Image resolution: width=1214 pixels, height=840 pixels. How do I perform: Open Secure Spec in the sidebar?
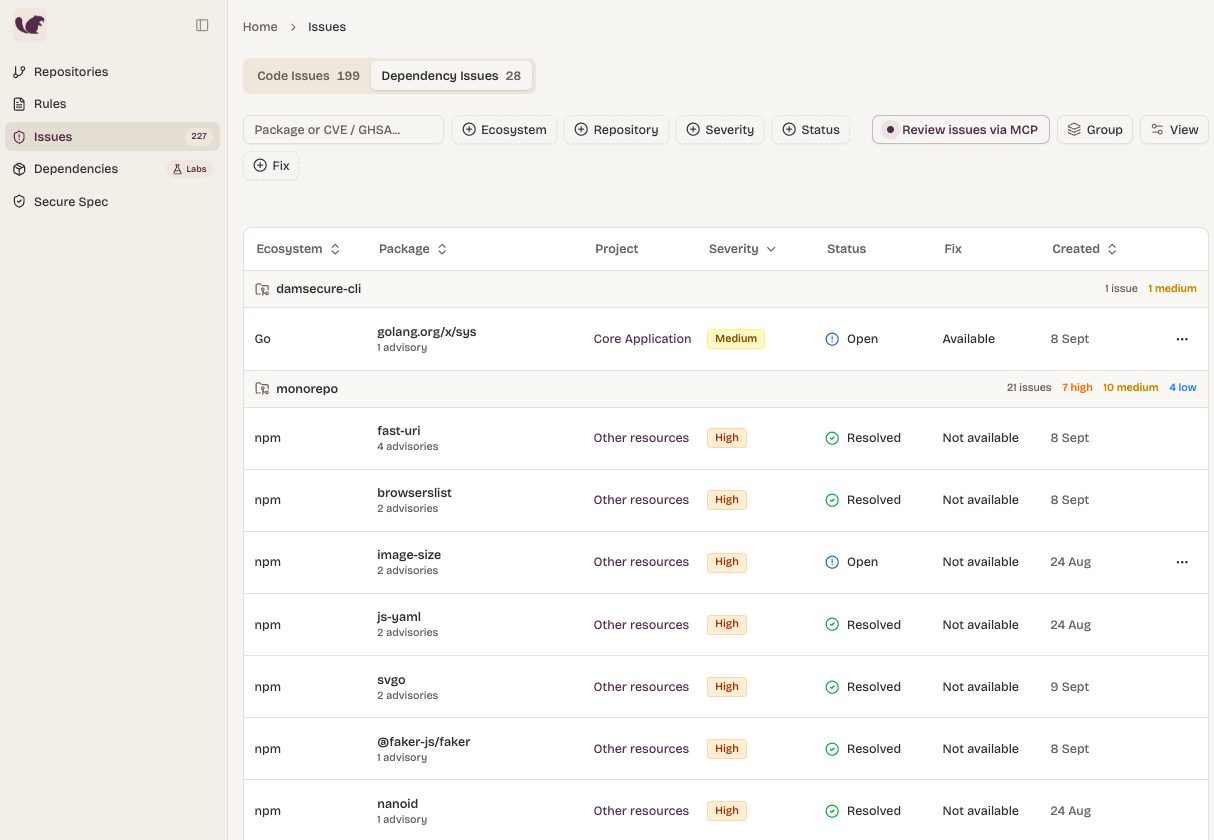point(112,202)
